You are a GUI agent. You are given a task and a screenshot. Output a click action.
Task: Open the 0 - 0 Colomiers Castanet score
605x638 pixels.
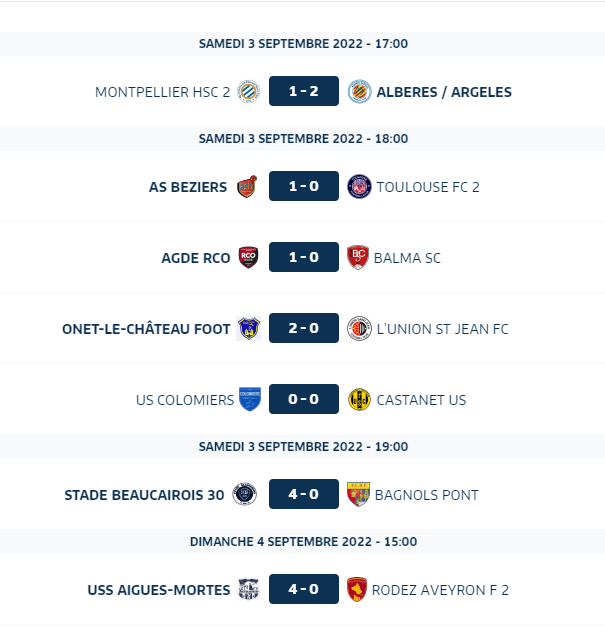click(x=304, y=399)
